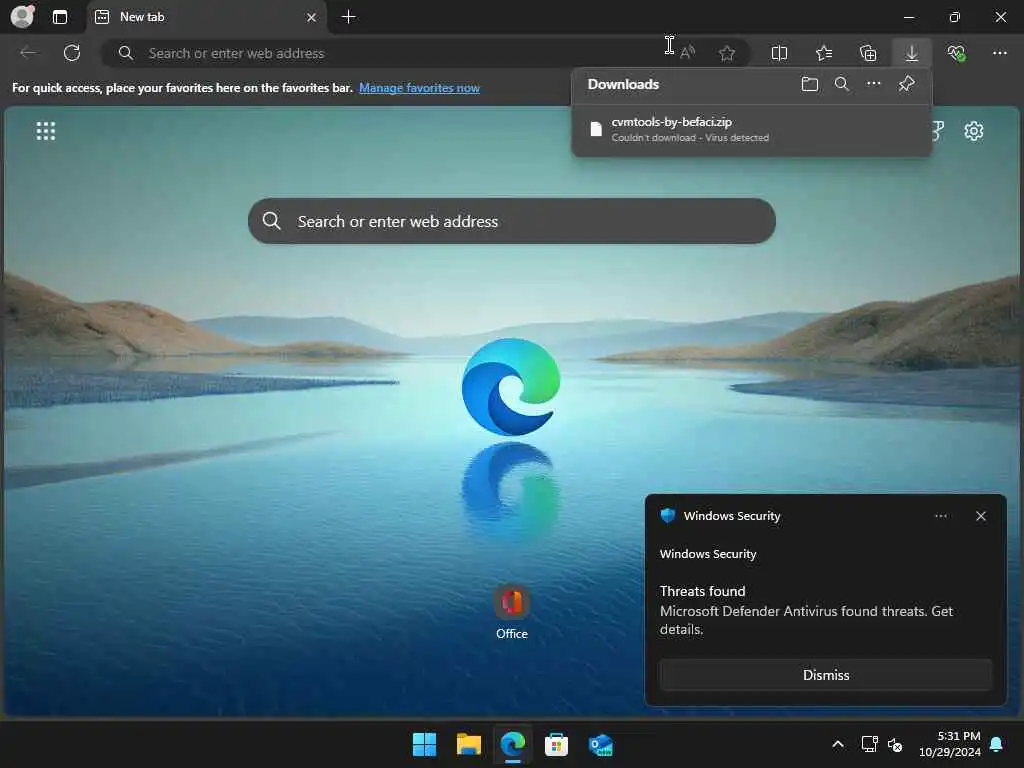Select cvmtools-by-befaci.zip download entry
The height and width of the screenshot is (768, 1024).
[751, 129]
